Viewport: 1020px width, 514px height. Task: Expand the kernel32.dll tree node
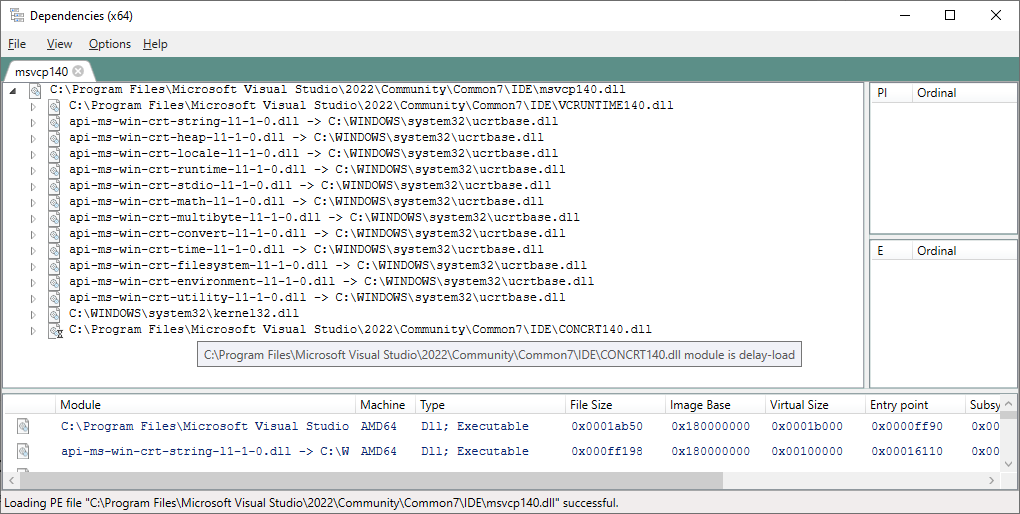coord(33,314)
